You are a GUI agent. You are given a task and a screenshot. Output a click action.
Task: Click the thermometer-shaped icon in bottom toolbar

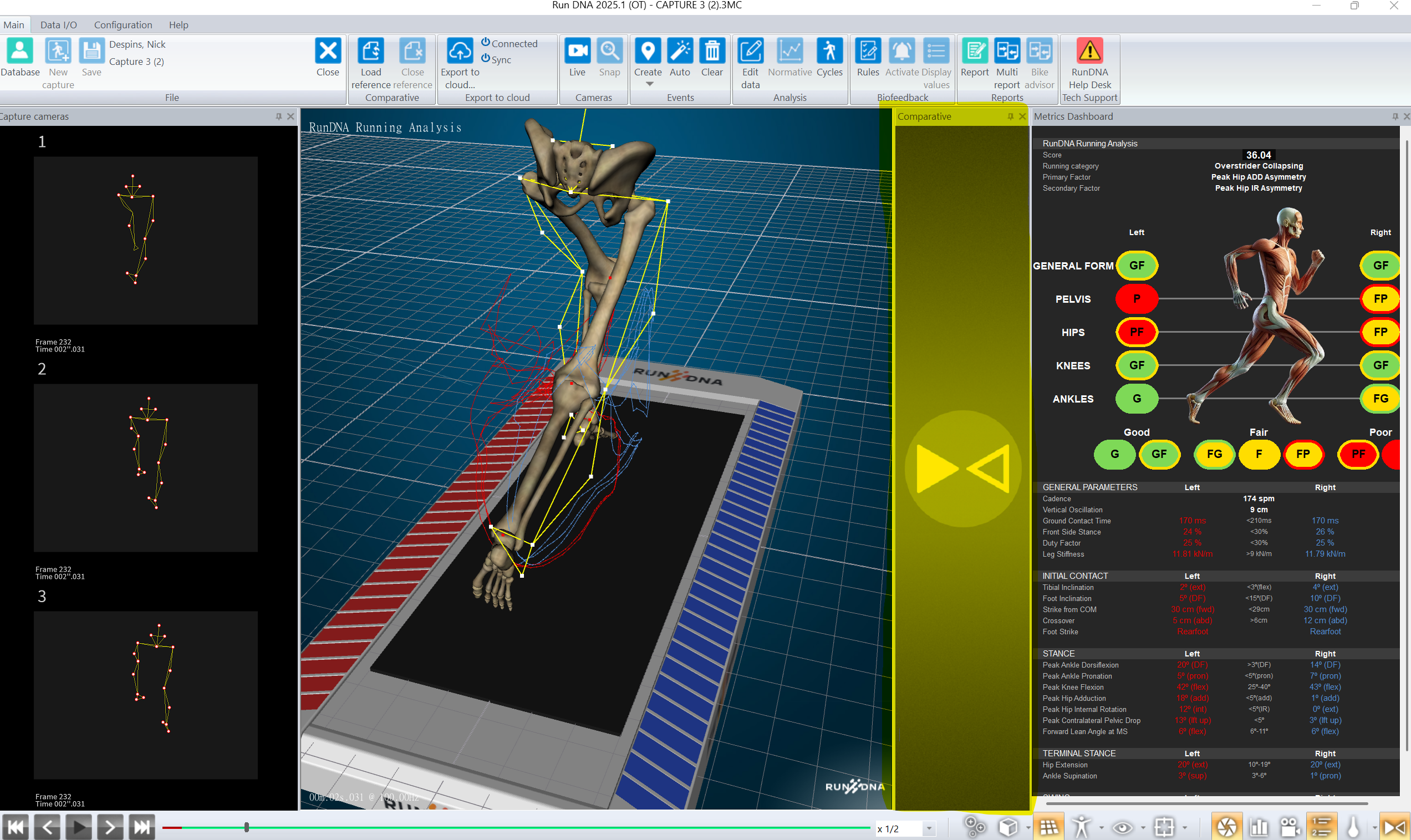click(x=1353, y=827)
